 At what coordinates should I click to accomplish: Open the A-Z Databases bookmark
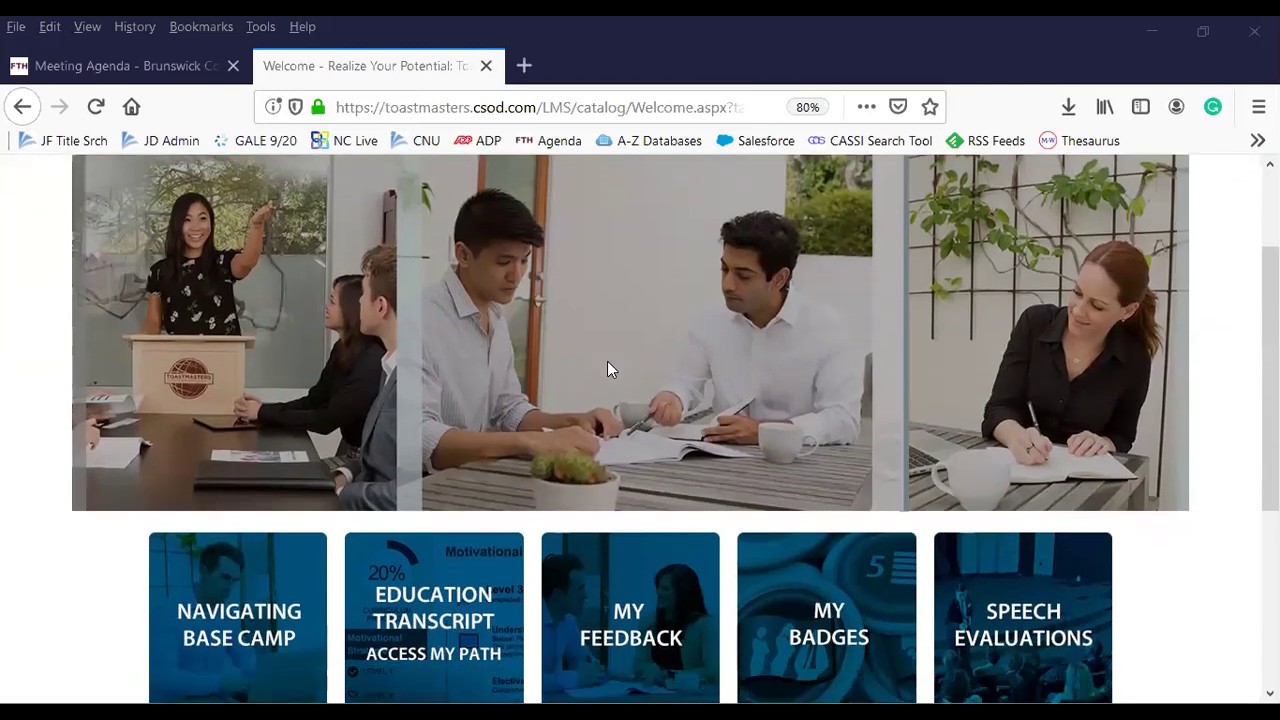tap(648, 141)
